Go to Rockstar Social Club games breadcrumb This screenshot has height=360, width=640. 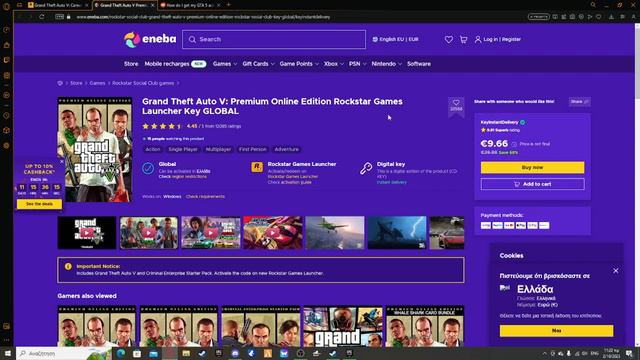pos(143,83)
